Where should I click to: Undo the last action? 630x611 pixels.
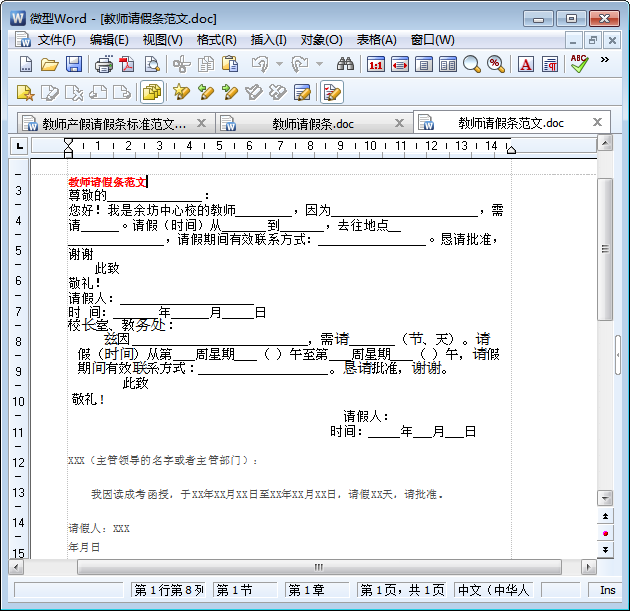260,64
